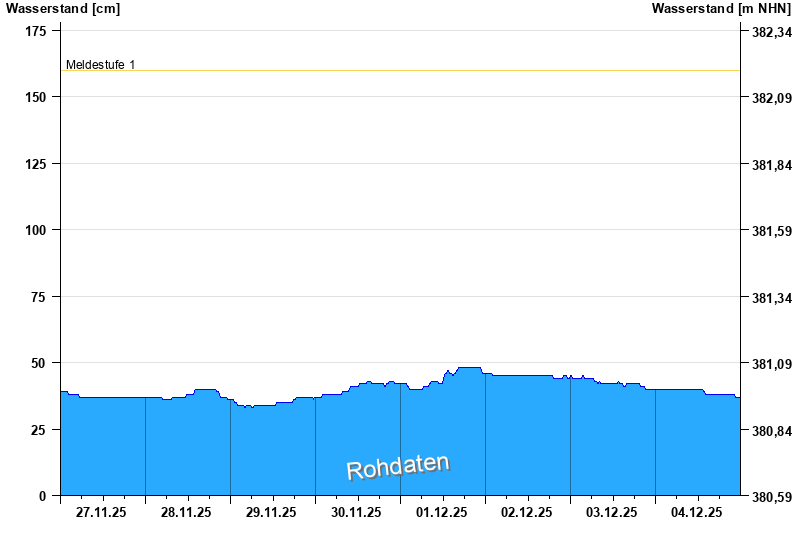Click the 380,59 label on the right axis
The height and width of the screenshot is (550, 800).
coord(771,497)
